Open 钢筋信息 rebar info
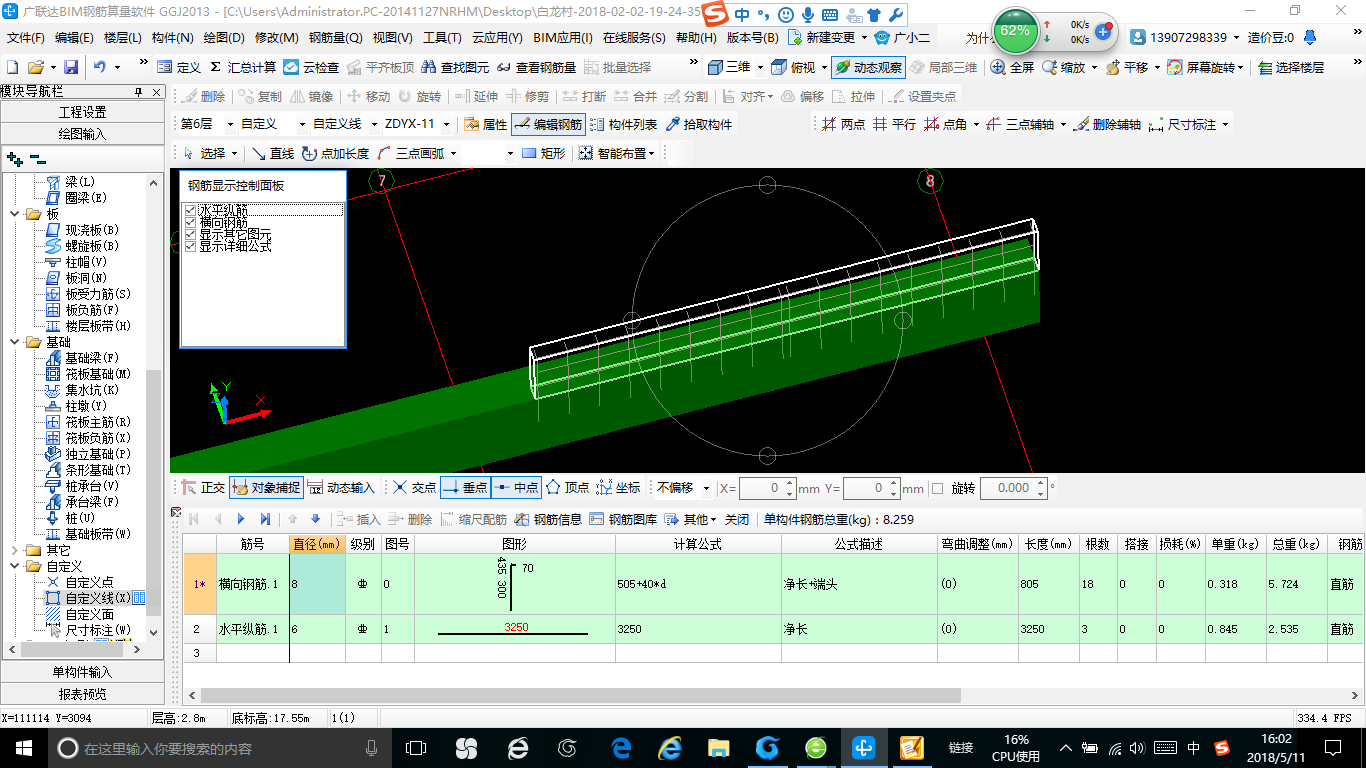 point(549,519)
